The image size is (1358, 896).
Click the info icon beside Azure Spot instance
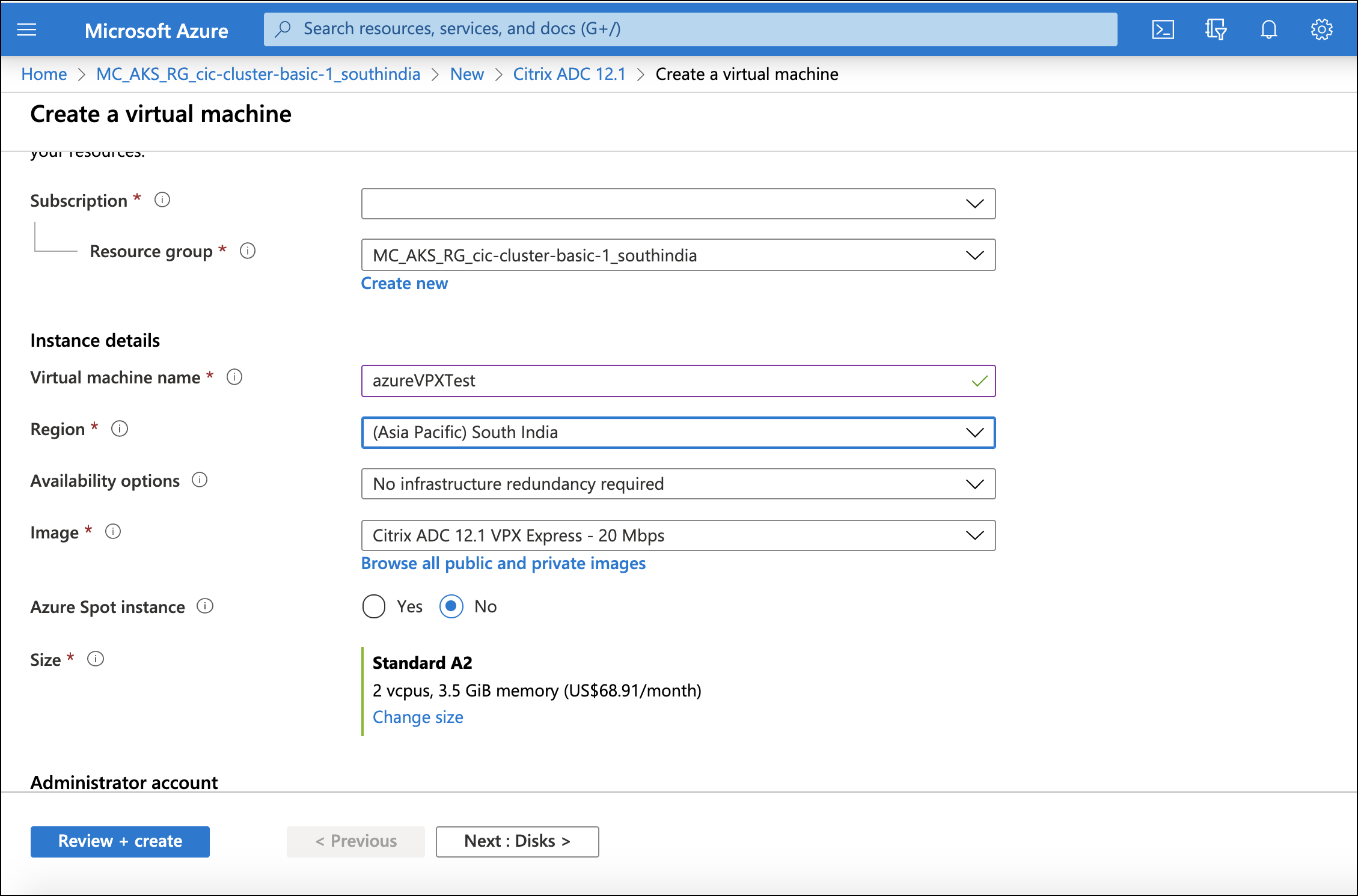point(205,606)
